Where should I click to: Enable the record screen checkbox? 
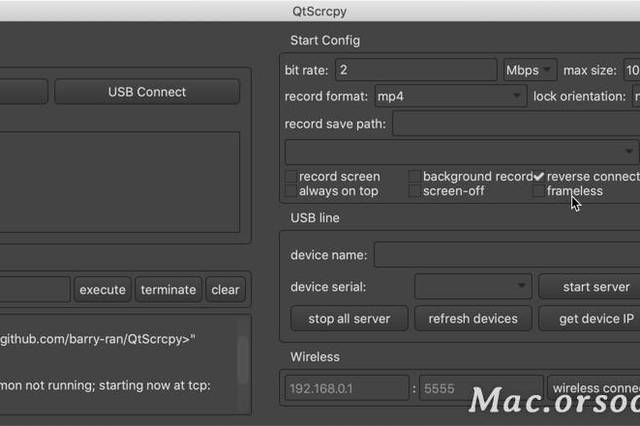291,177
